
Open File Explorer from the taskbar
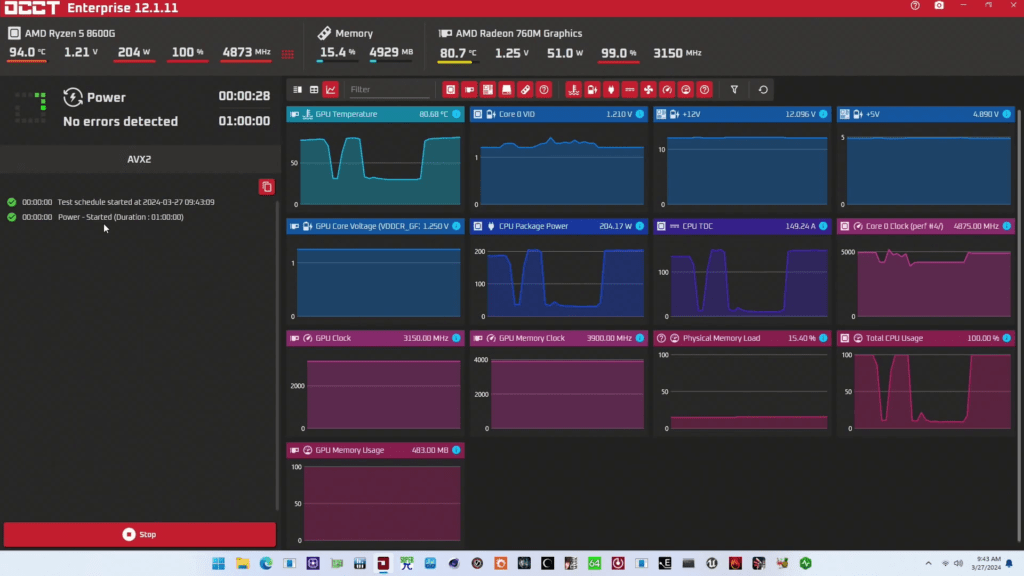pos(242,563)
